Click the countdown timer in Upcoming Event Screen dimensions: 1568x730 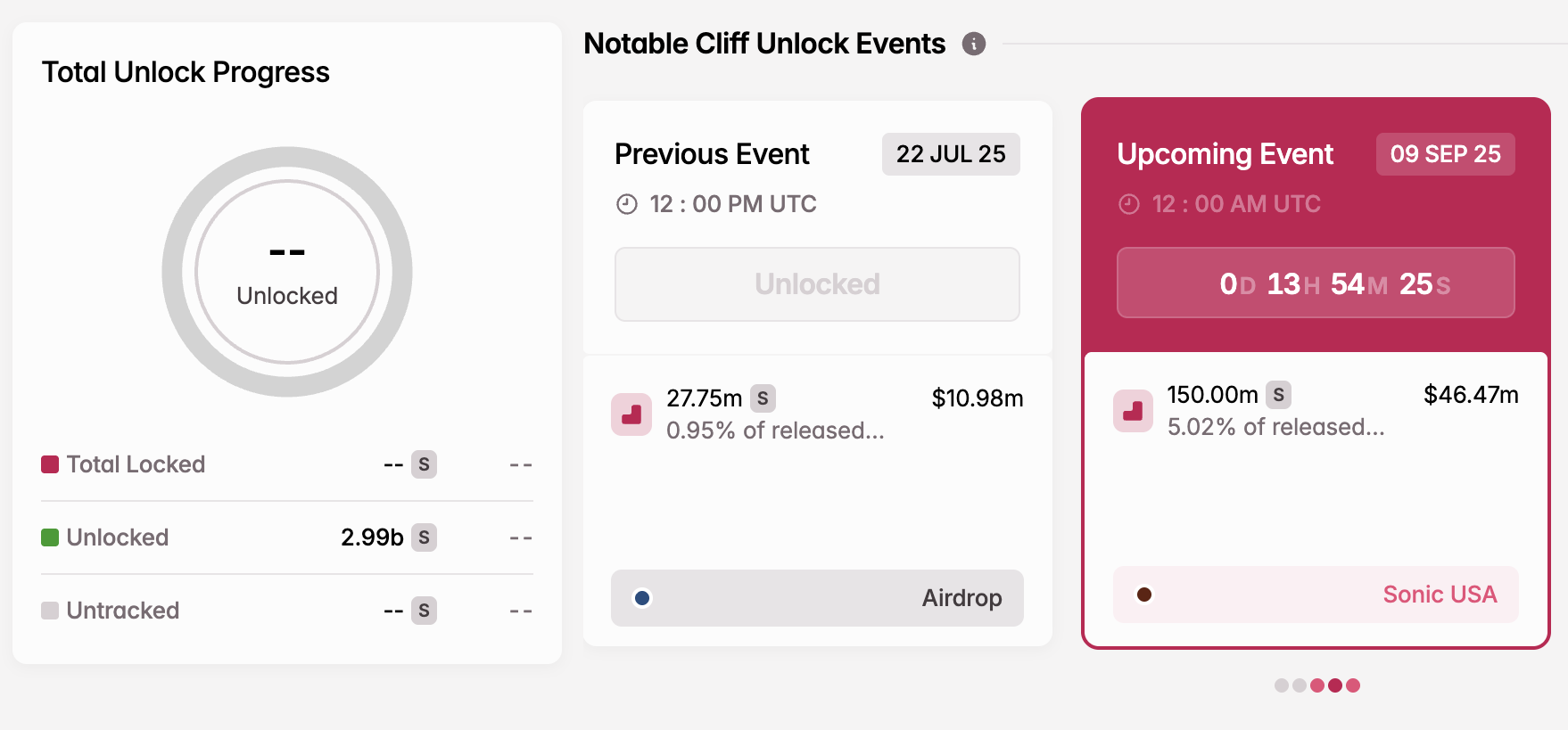pos(1316,283)
